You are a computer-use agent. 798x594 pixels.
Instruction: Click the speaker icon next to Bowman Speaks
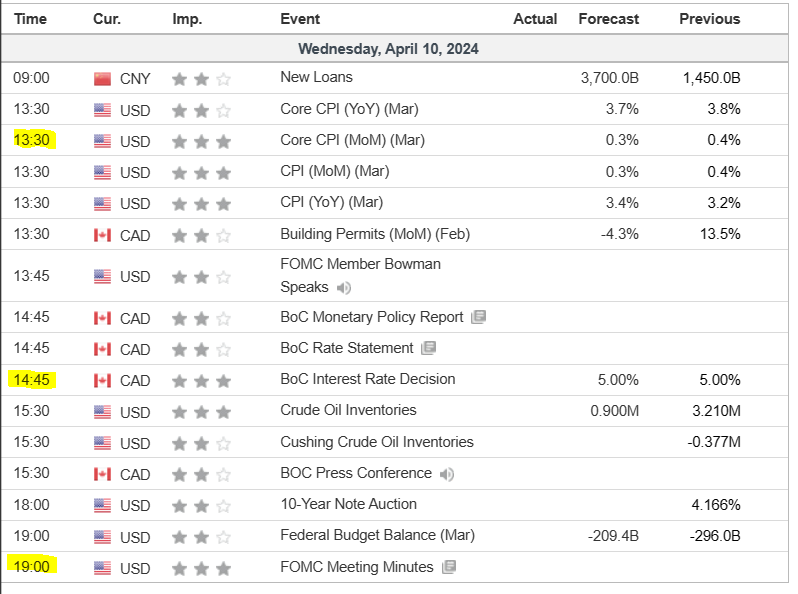click(x=344, y=288)
